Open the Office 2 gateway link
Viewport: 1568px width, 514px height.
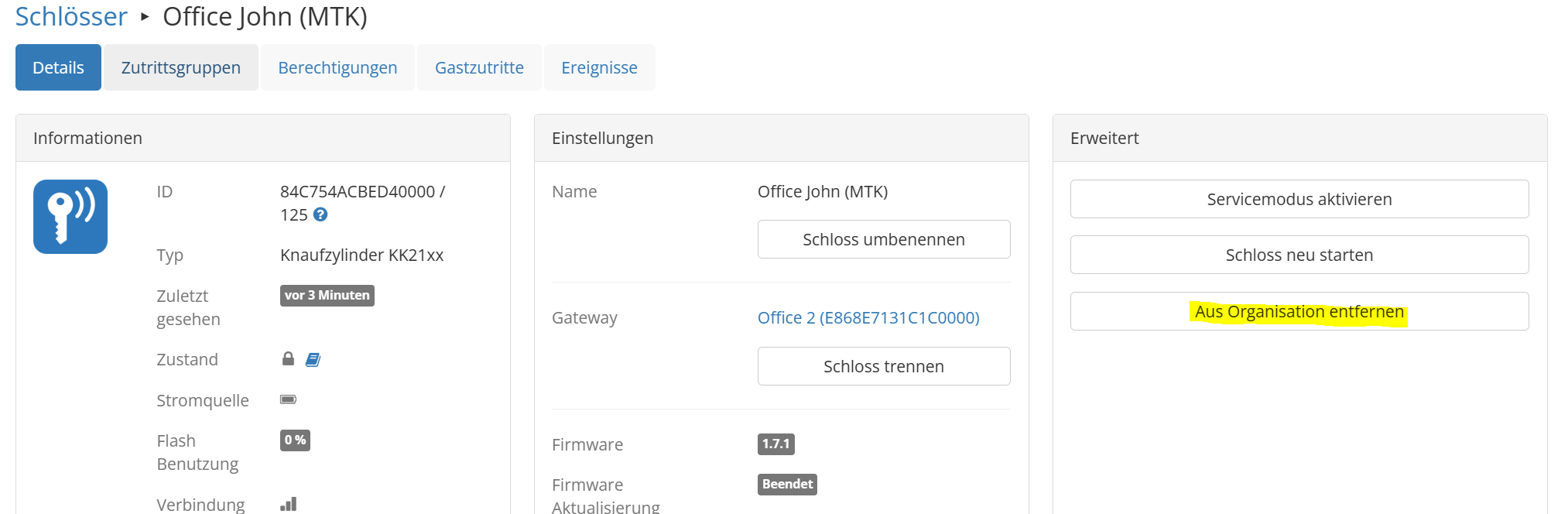pyautogui.click(x=868, y=317)
